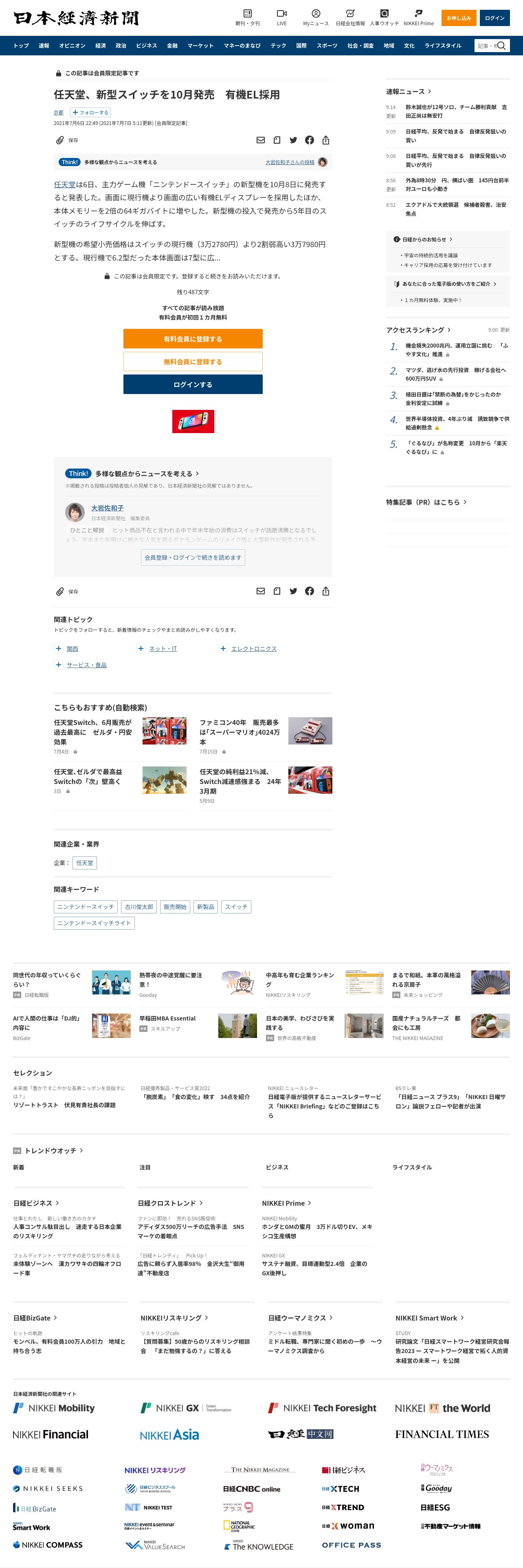Click the お申し込み orange button
523x1568 pixels.
459,18
